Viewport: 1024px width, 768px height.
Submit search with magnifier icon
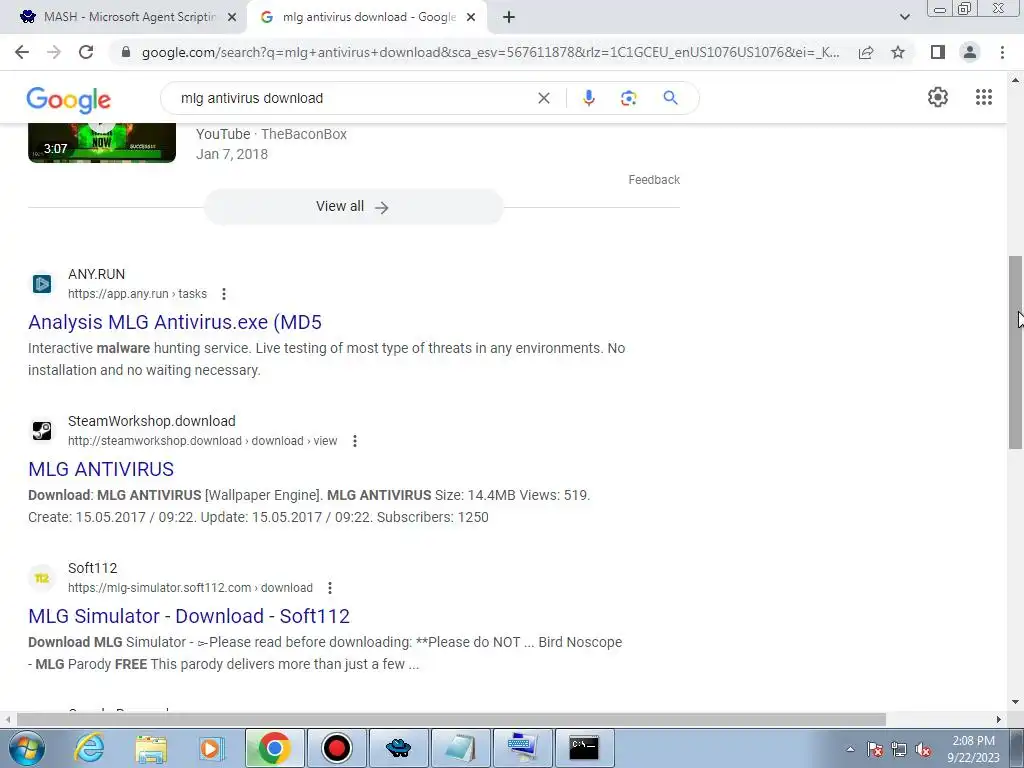pos(670,98)
